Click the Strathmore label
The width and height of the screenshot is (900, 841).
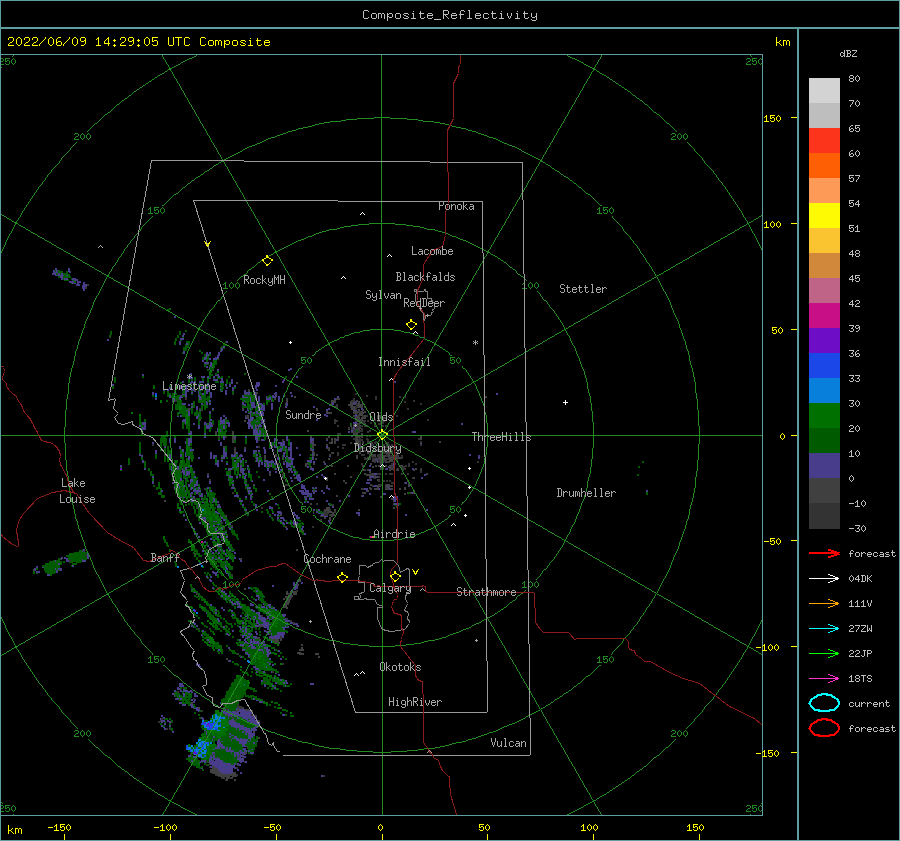click(486, 592)
